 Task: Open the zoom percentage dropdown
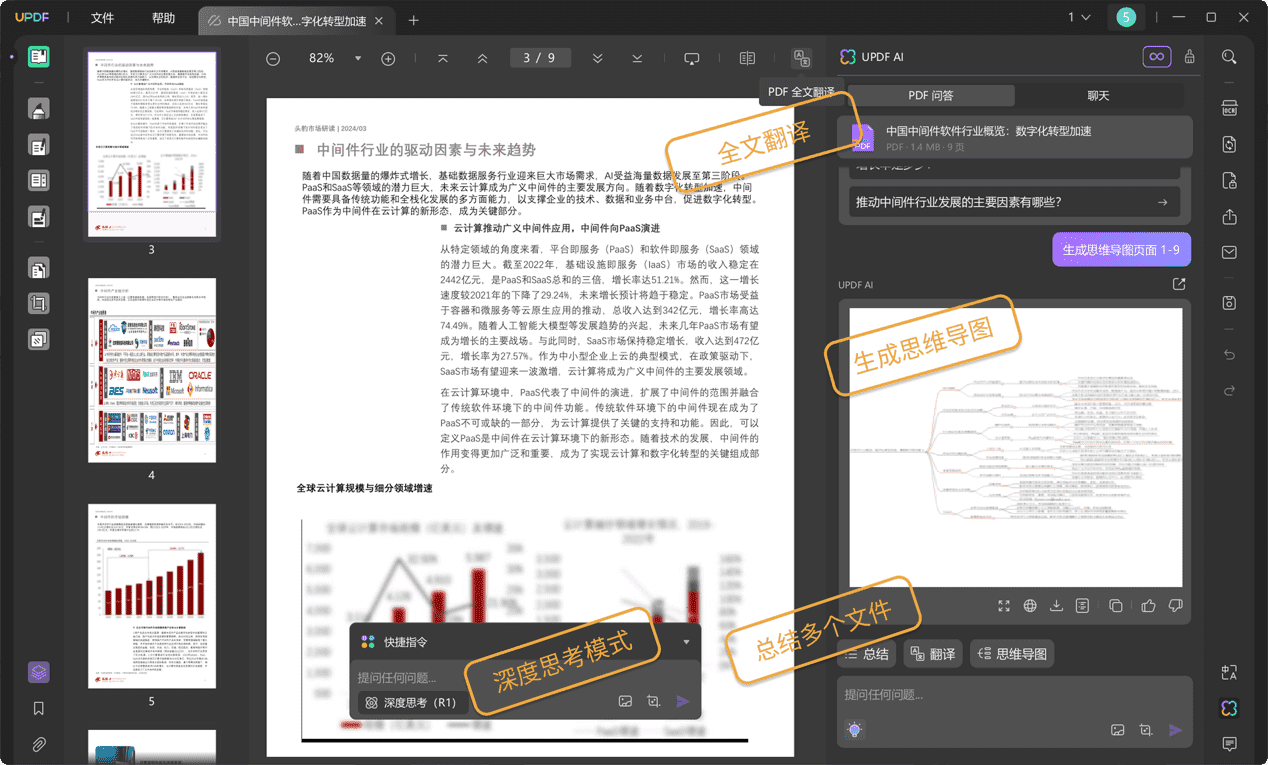point(358,59)
